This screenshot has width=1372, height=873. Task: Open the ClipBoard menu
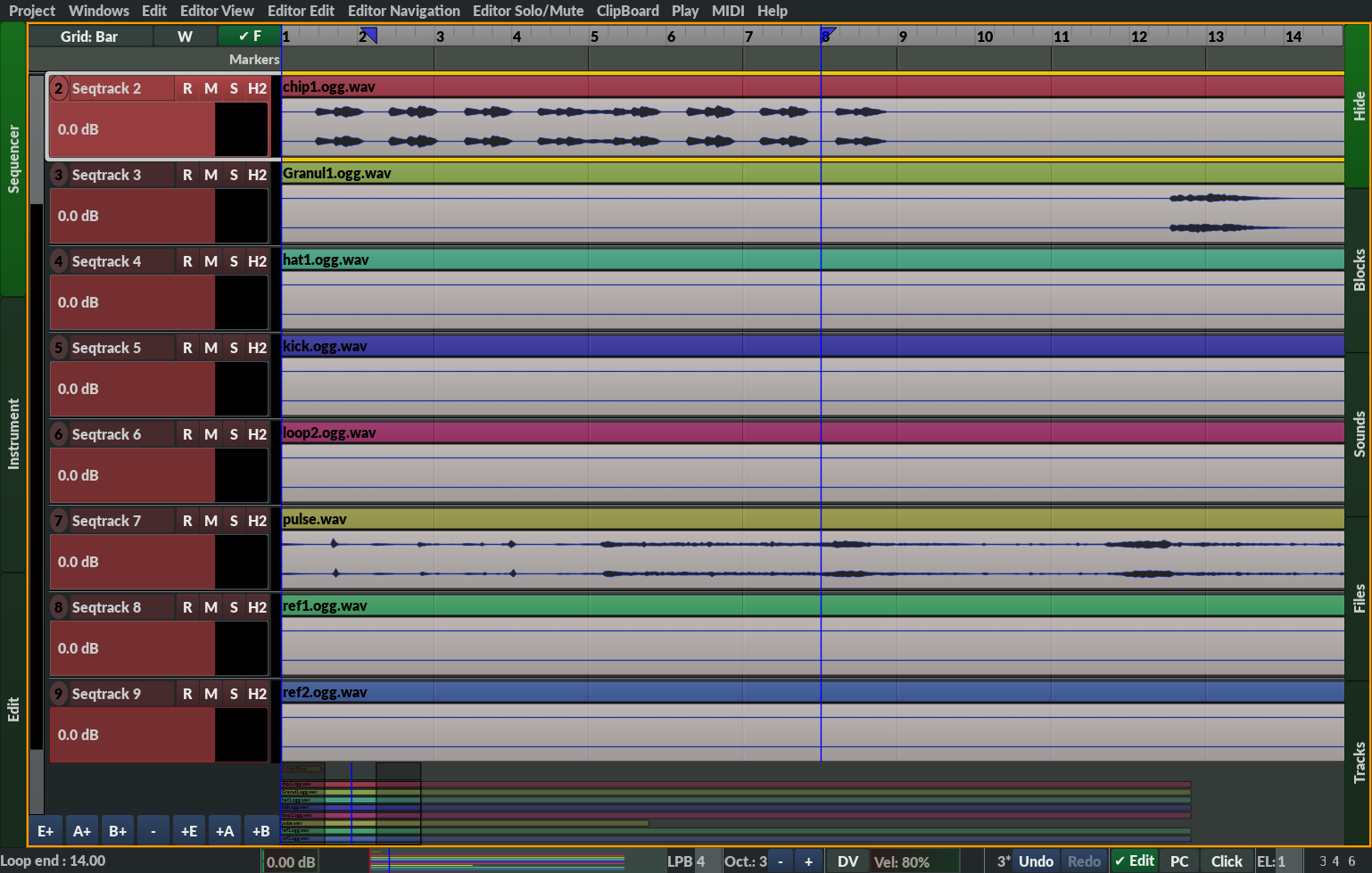click(627, 11)
